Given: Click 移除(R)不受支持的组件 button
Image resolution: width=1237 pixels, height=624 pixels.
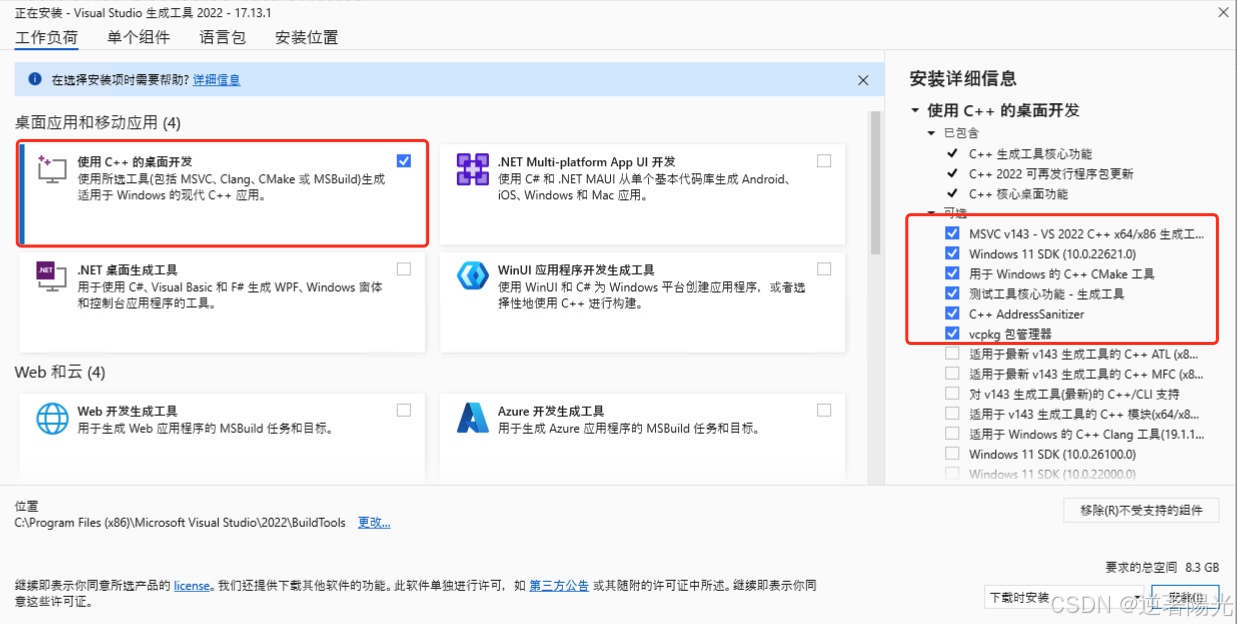Looking at the screenshot, I should coord(1141,510).
